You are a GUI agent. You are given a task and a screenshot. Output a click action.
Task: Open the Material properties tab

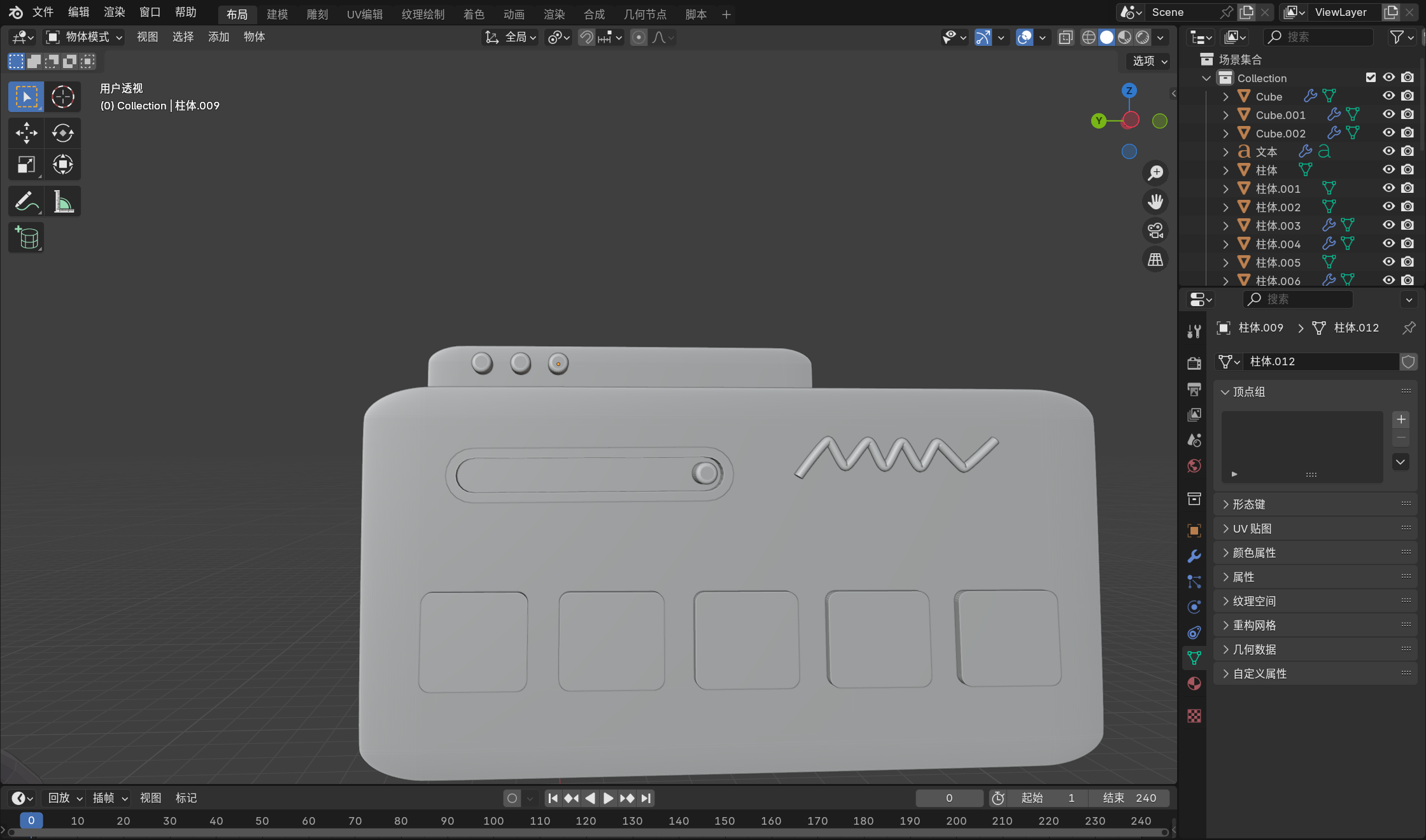pos(1194,683)
